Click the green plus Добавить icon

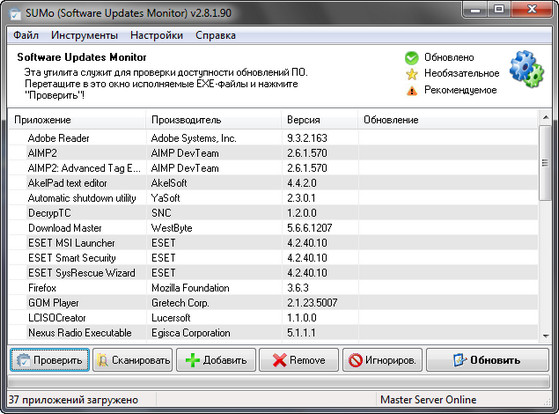pyautogui.click(x=193, y=360)
